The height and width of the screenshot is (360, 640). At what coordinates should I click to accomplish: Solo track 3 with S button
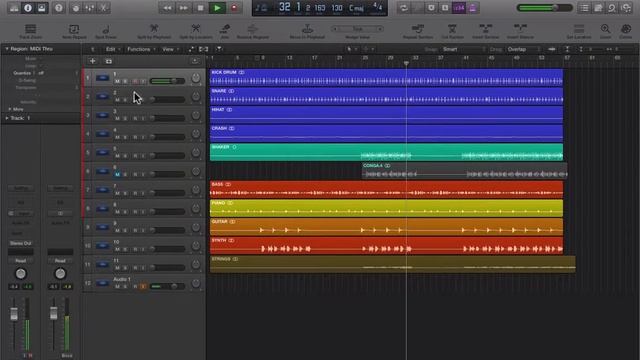click(126, 118)
